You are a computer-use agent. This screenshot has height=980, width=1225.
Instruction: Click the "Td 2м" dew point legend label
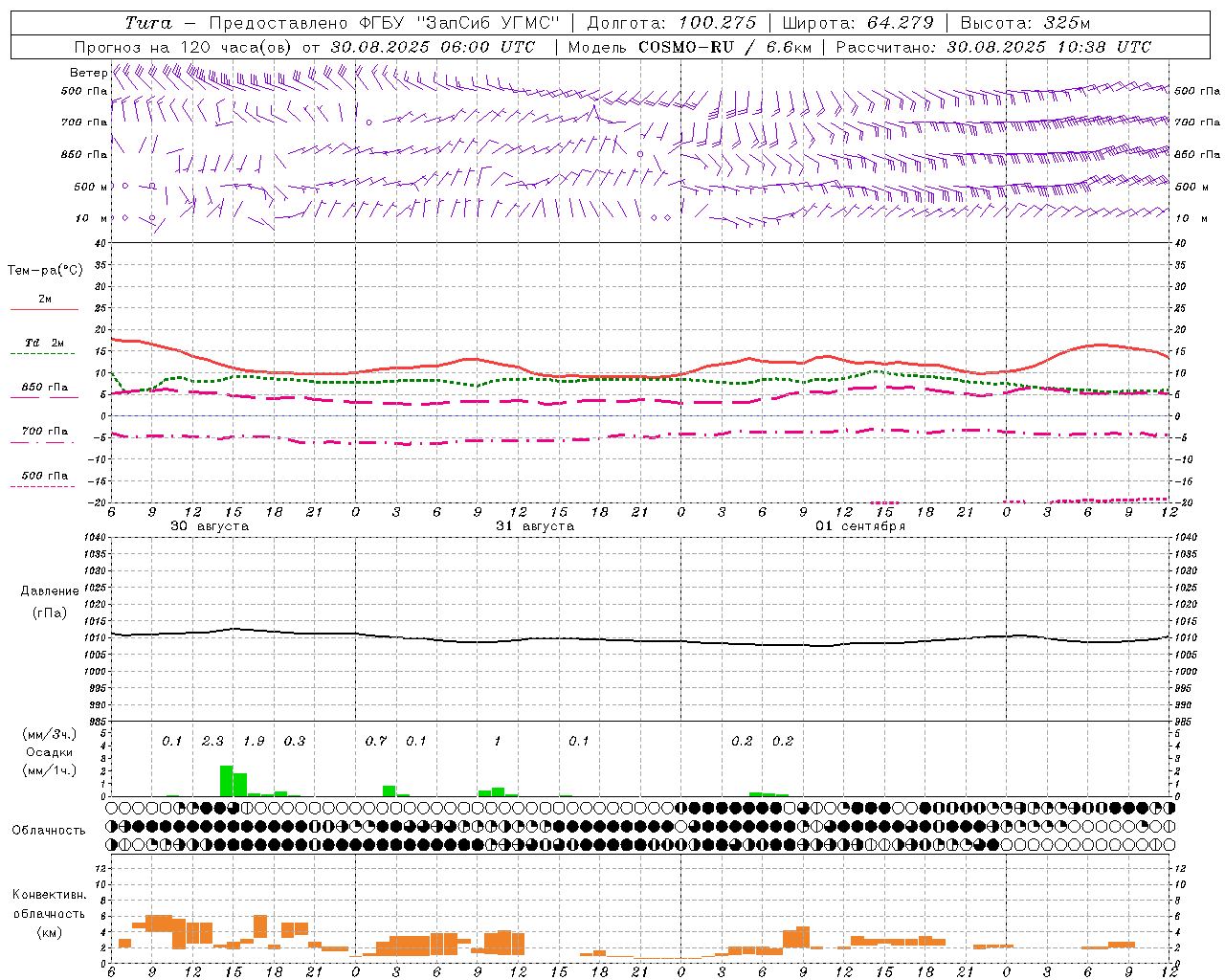tap(45, 343)
